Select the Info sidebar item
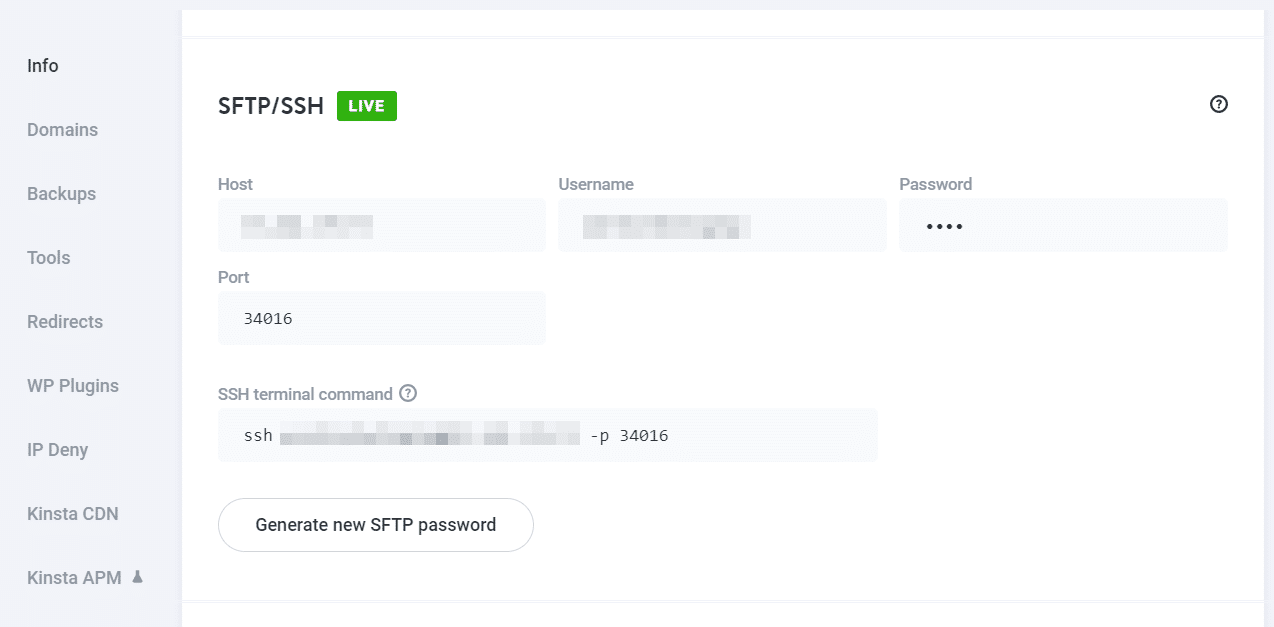1274x627 pixels. coord(42,65)
